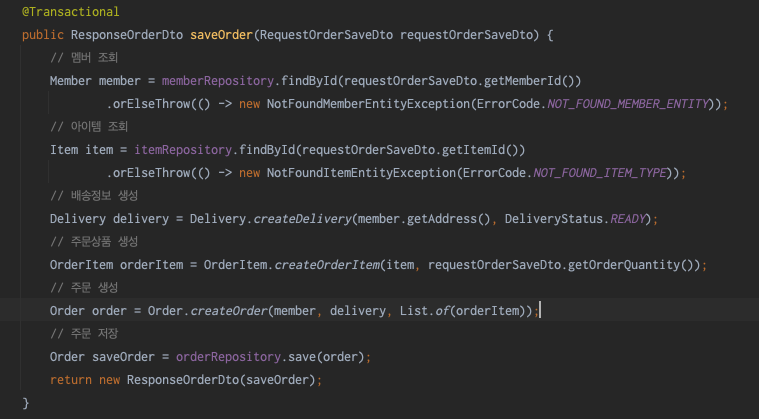This screenshot has width=759, height=419.
Task: Click getItemId() method call
Action: [x=480, y=150]
